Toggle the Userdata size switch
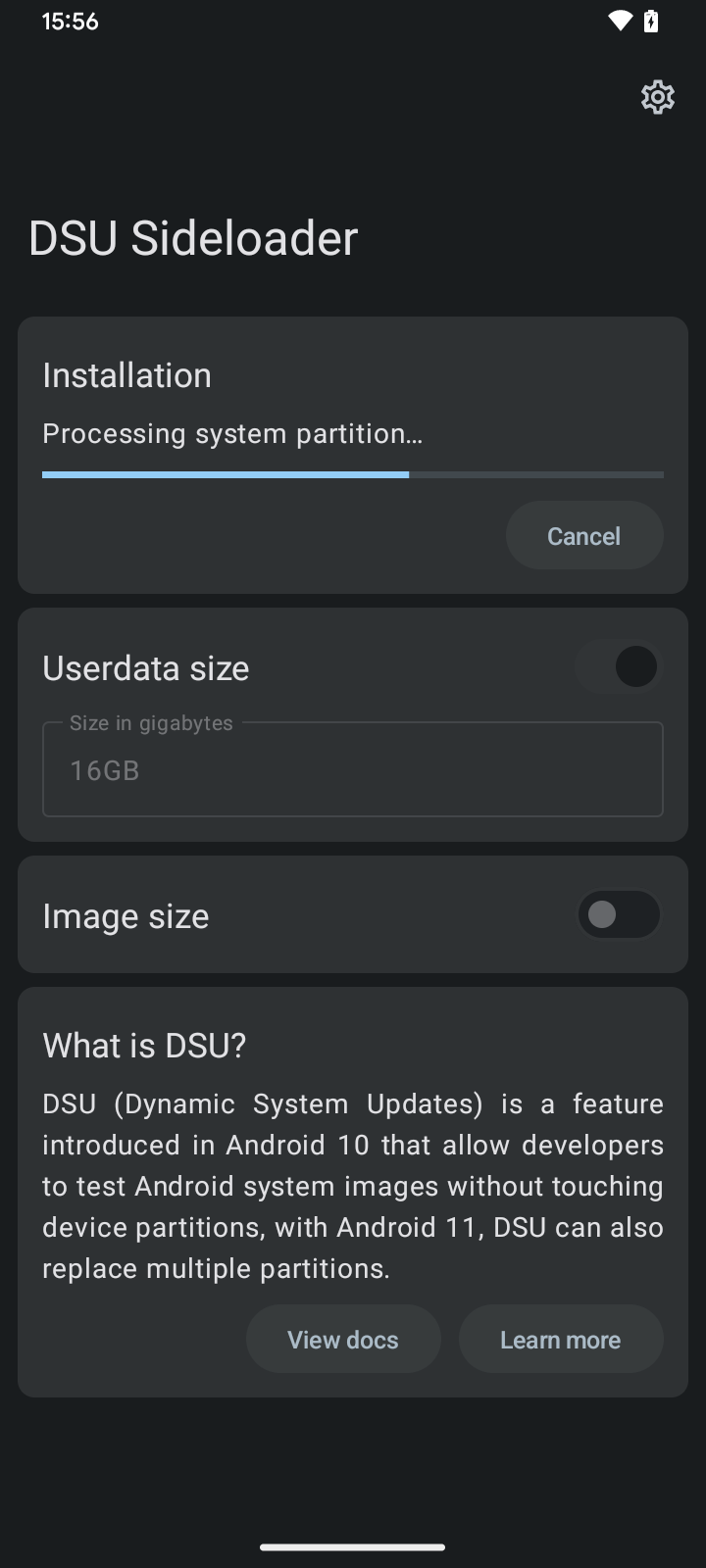 619,667
